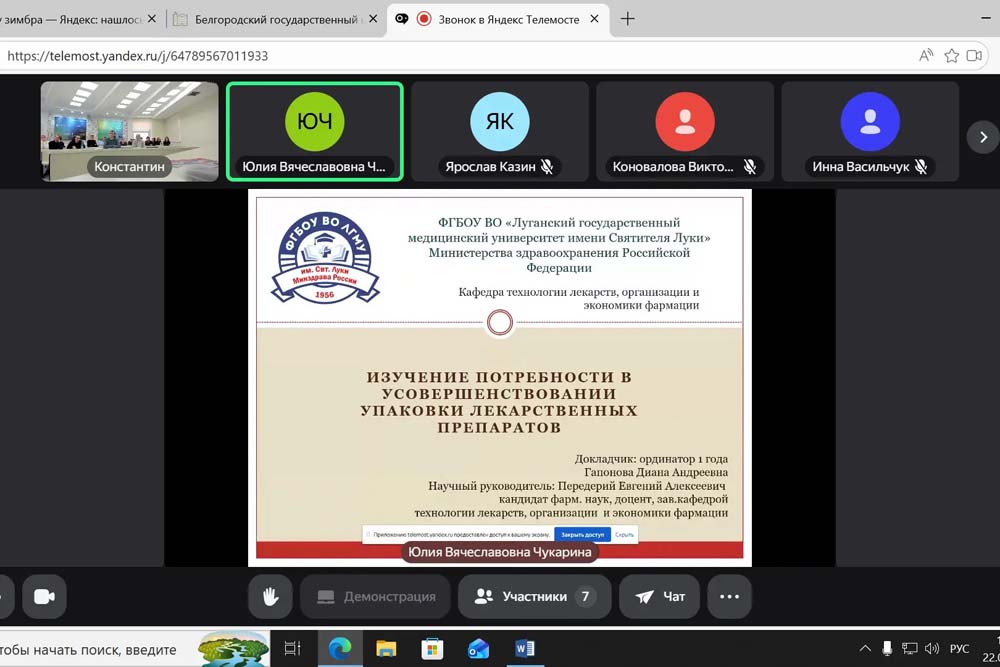Click Коновалова red avatar icon
The image size is (1000, 667).
(685, 121)
